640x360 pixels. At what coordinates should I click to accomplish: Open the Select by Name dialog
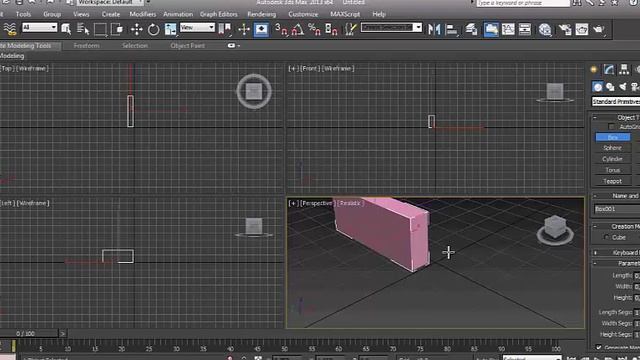83,29
